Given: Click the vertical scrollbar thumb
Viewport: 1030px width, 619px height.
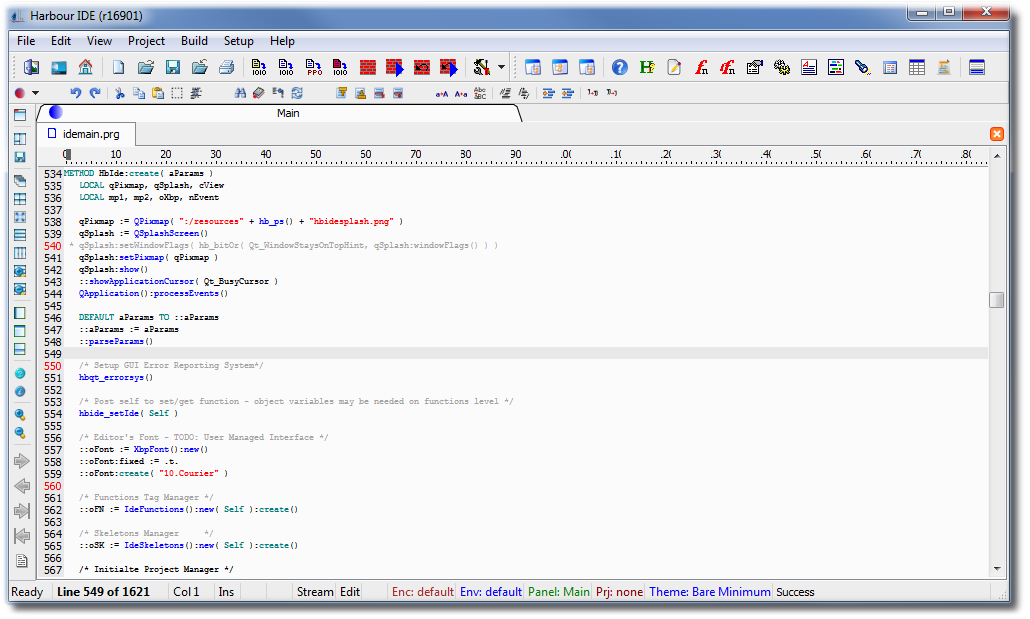Looking at the screenshot, I should click(996, 300).
